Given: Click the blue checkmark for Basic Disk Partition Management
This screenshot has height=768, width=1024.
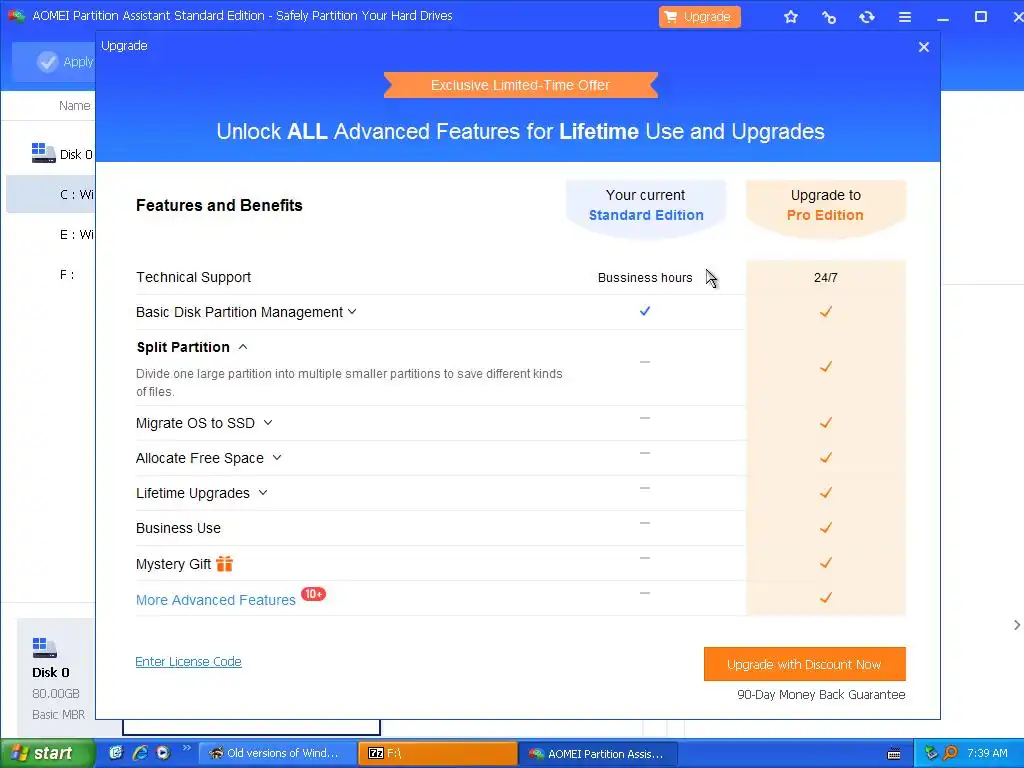Looking at the screenshot, I should (645, 311).
